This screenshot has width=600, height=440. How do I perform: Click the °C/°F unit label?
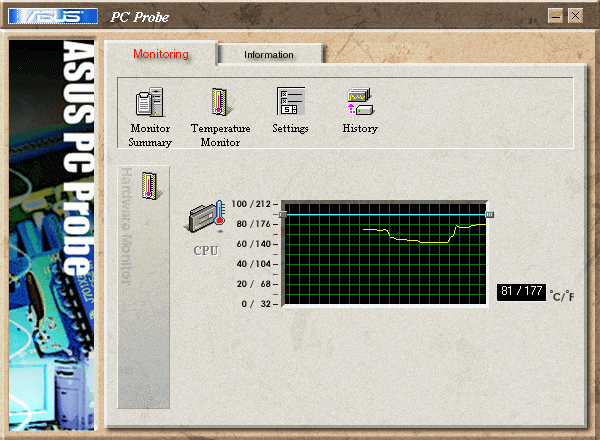pyautogui.click(x=562, y=296)
